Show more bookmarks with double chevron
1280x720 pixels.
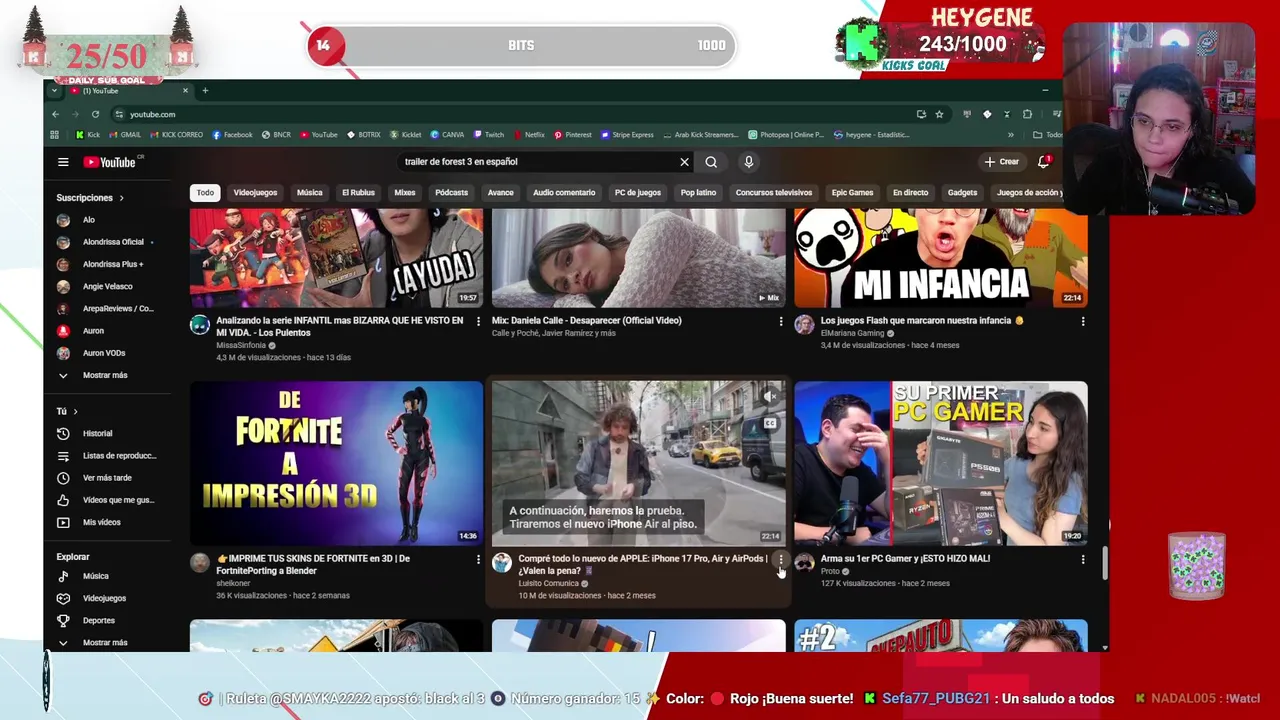pos(1010,135)
